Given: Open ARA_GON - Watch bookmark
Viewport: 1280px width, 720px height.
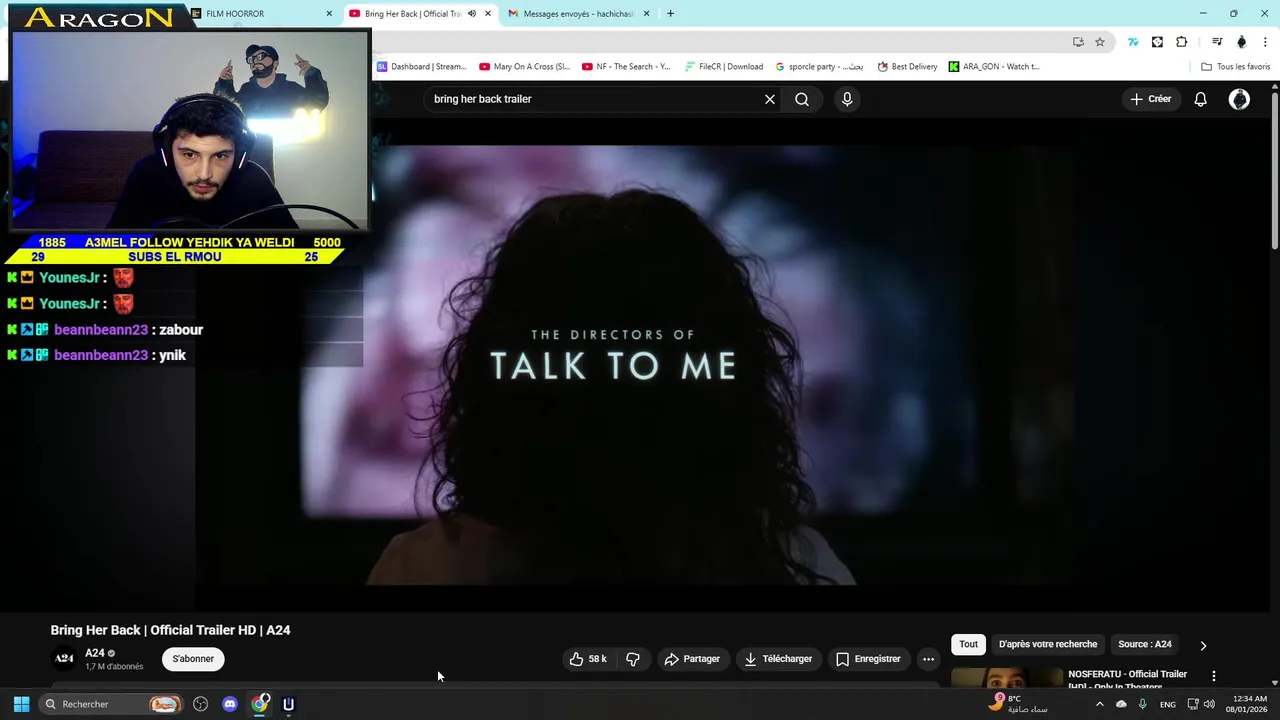Looking at the screenshot, I should coord(994,67).
